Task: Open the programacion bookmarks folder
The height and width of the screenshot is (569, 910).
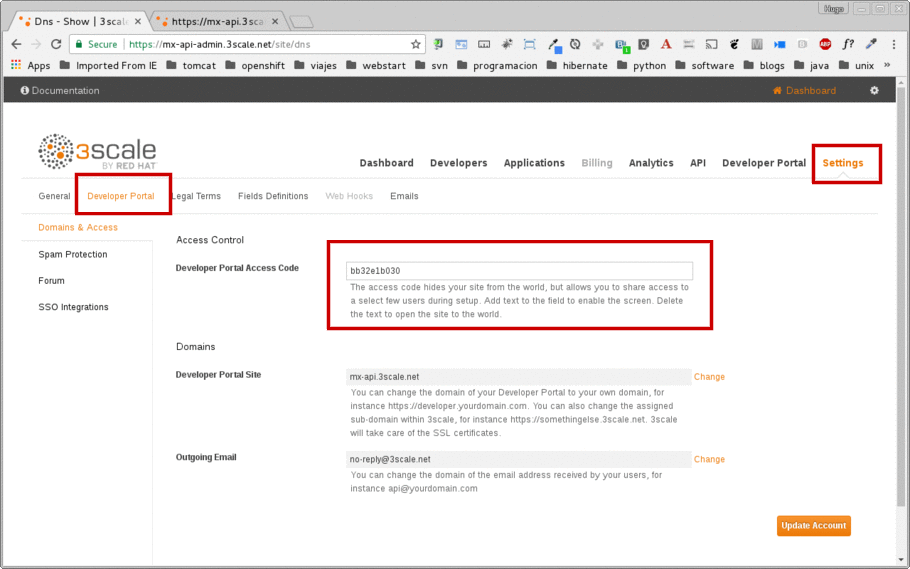Action: (x=497, y=65)
